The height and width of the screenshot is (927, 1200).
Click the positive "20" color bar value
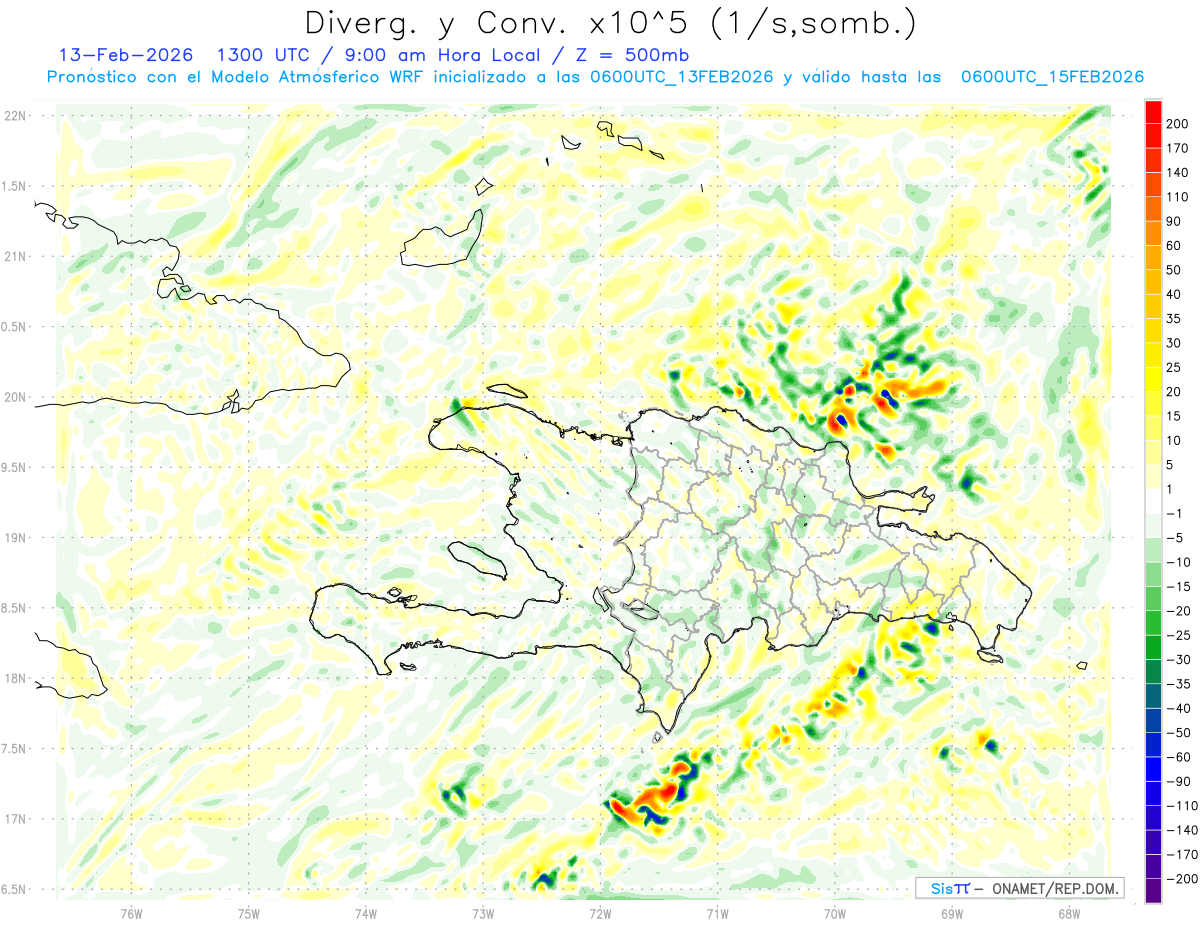pyautogui.click(x=1176, y=392)
